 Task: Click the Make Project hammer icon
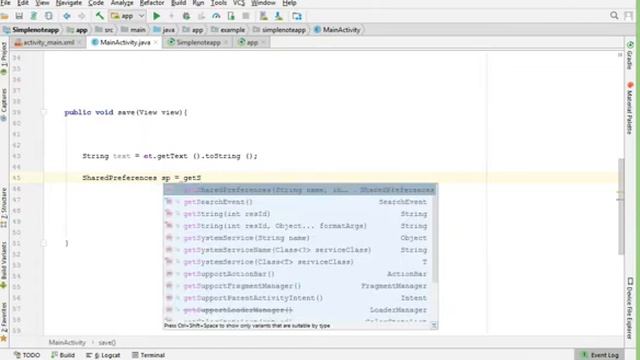pyautogui.click(x=100, y=16)
